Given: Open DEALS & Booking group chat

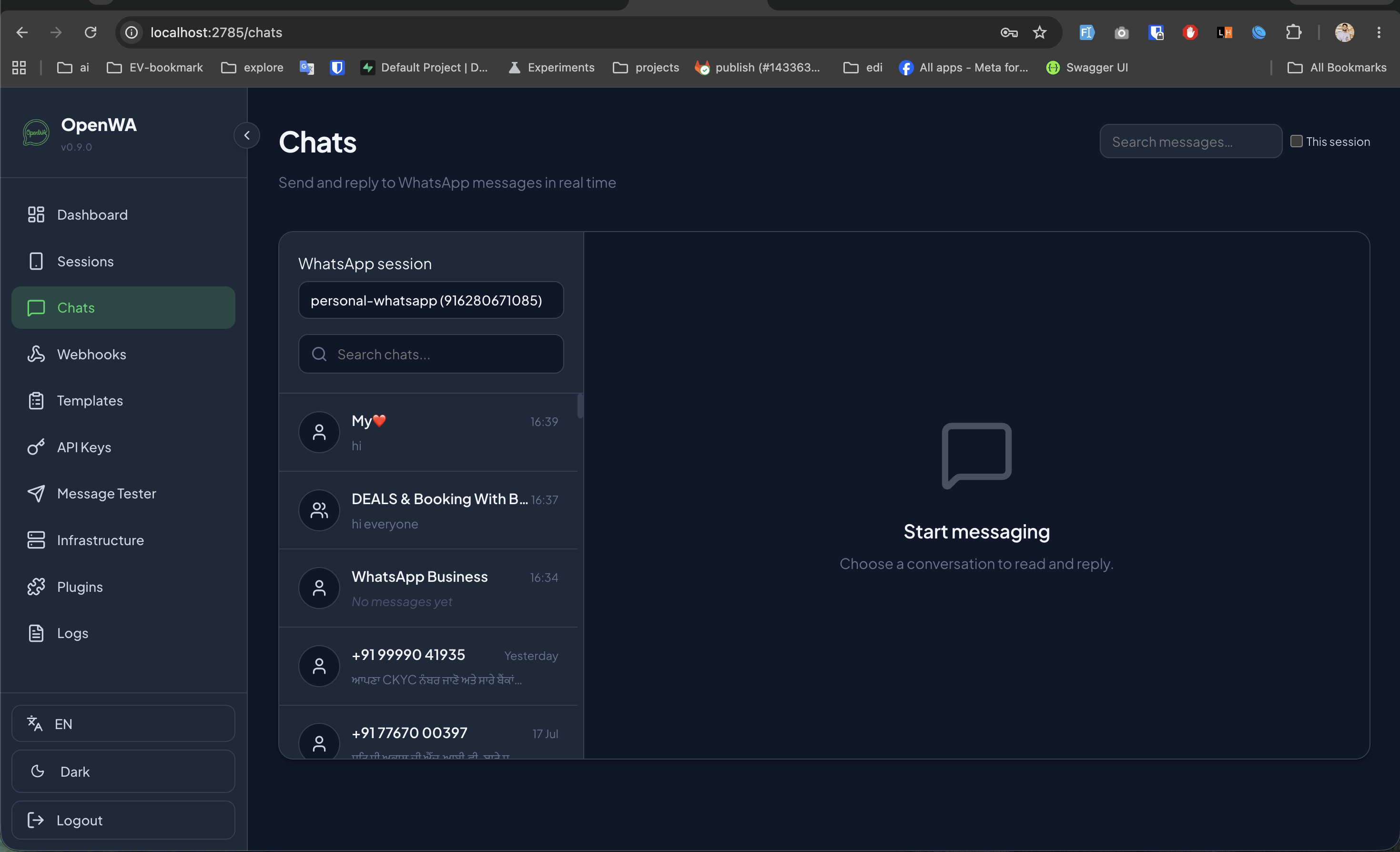Looking at the screenshot, I should [428, 510].
